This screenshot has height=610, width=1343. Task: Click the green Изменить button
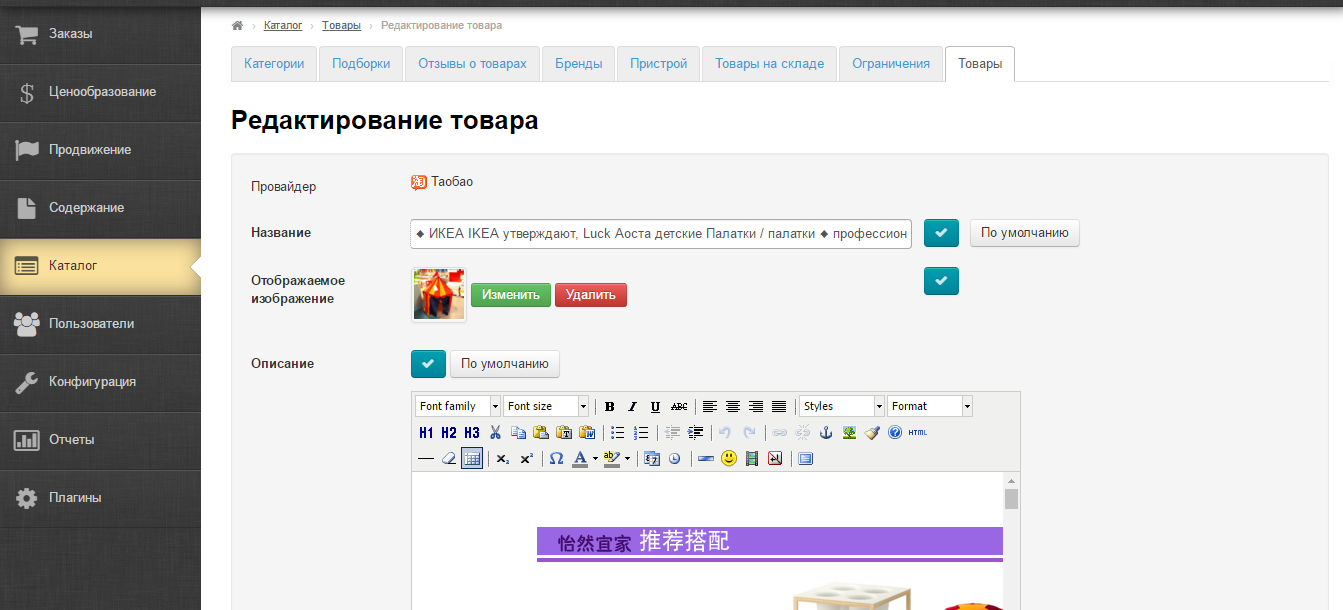coord(511,295)
